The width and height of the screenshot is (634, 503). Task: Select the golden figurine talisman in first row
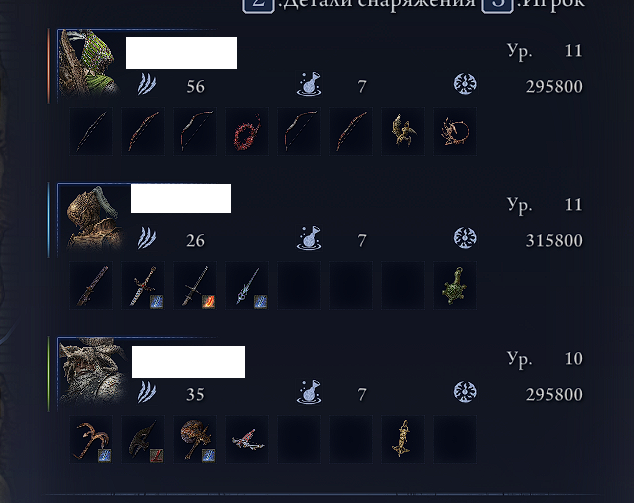point(403,131)
